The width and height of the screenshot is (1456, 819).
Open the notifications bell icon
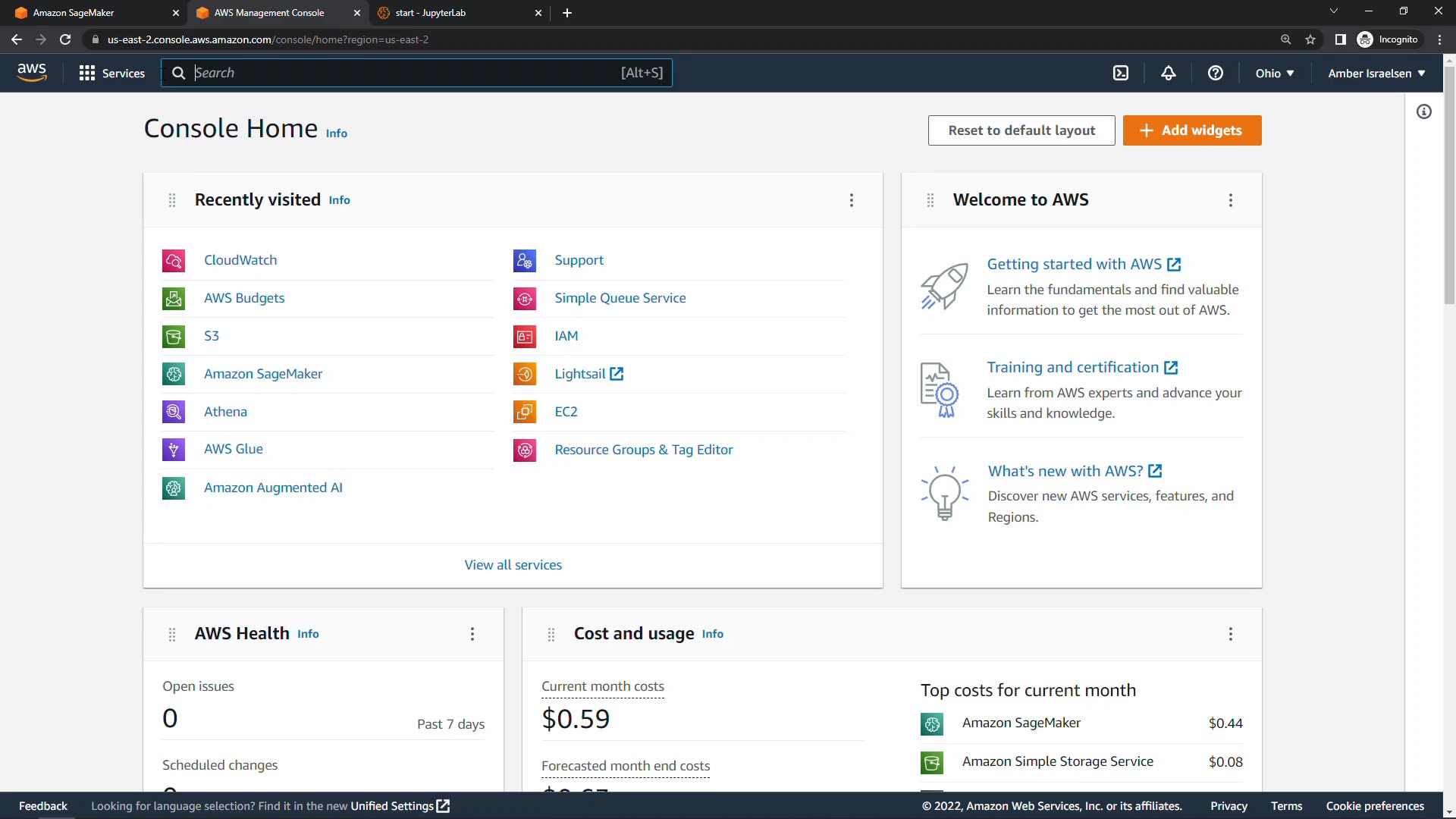pos(1169,73)
